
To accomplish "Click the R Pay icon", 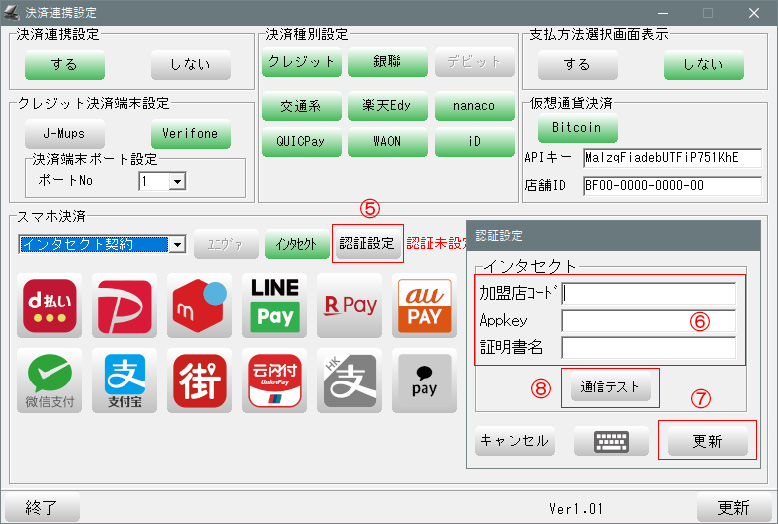I will click(349, 305).
